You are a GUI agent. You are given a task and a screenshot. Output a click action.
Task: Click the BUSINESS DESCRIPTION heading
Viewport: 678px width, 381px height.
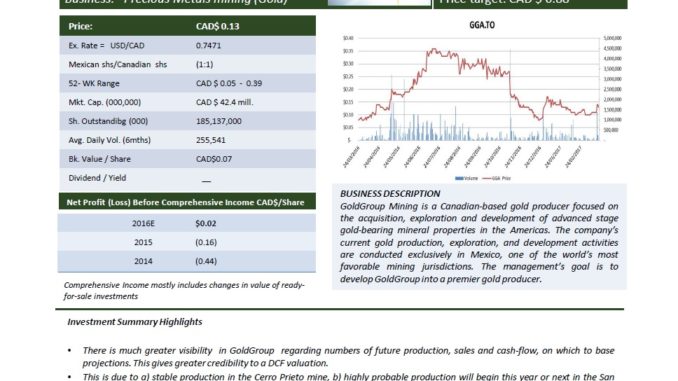coord(390,194)
